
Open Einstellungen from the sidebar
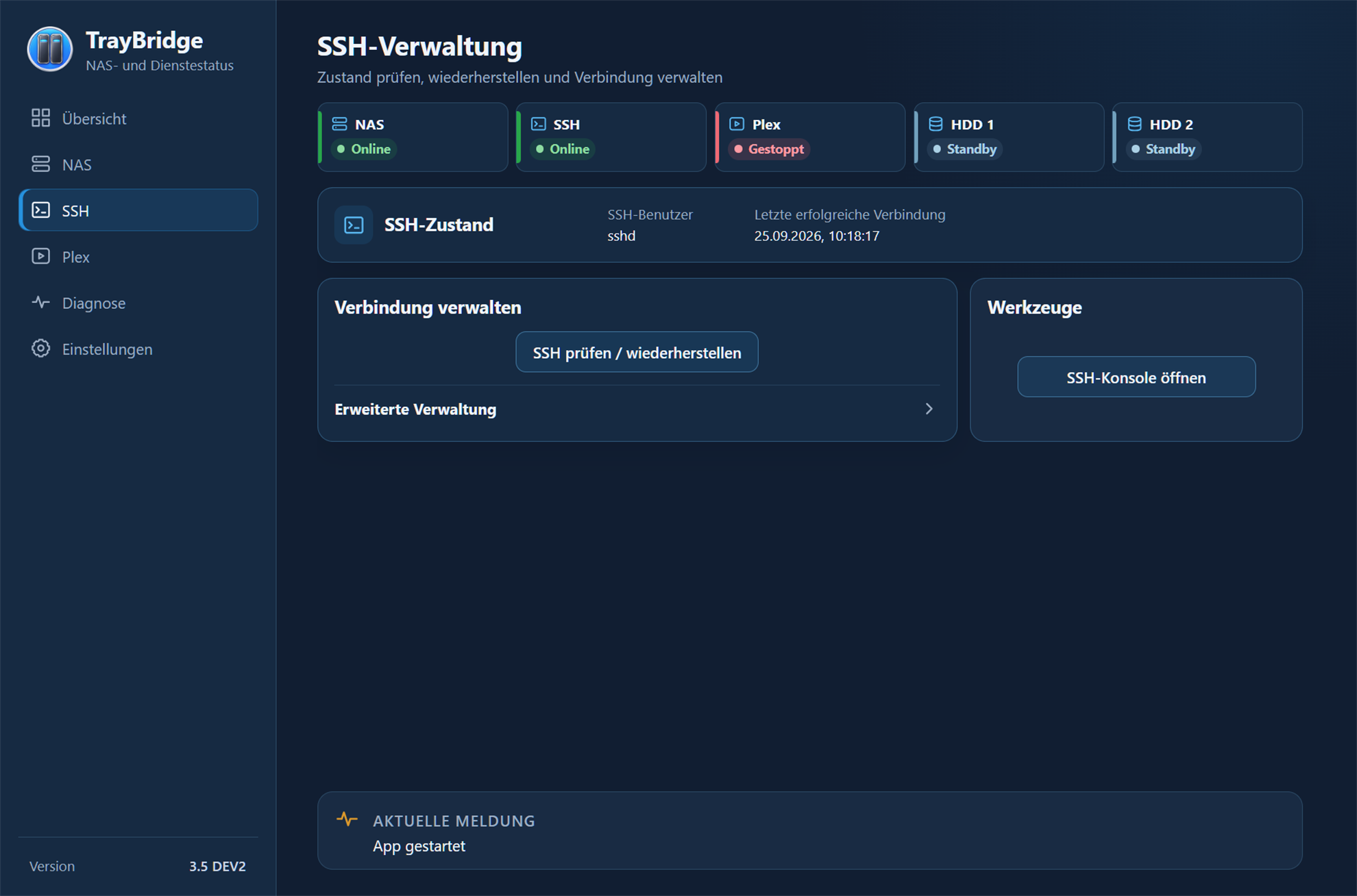138,349
